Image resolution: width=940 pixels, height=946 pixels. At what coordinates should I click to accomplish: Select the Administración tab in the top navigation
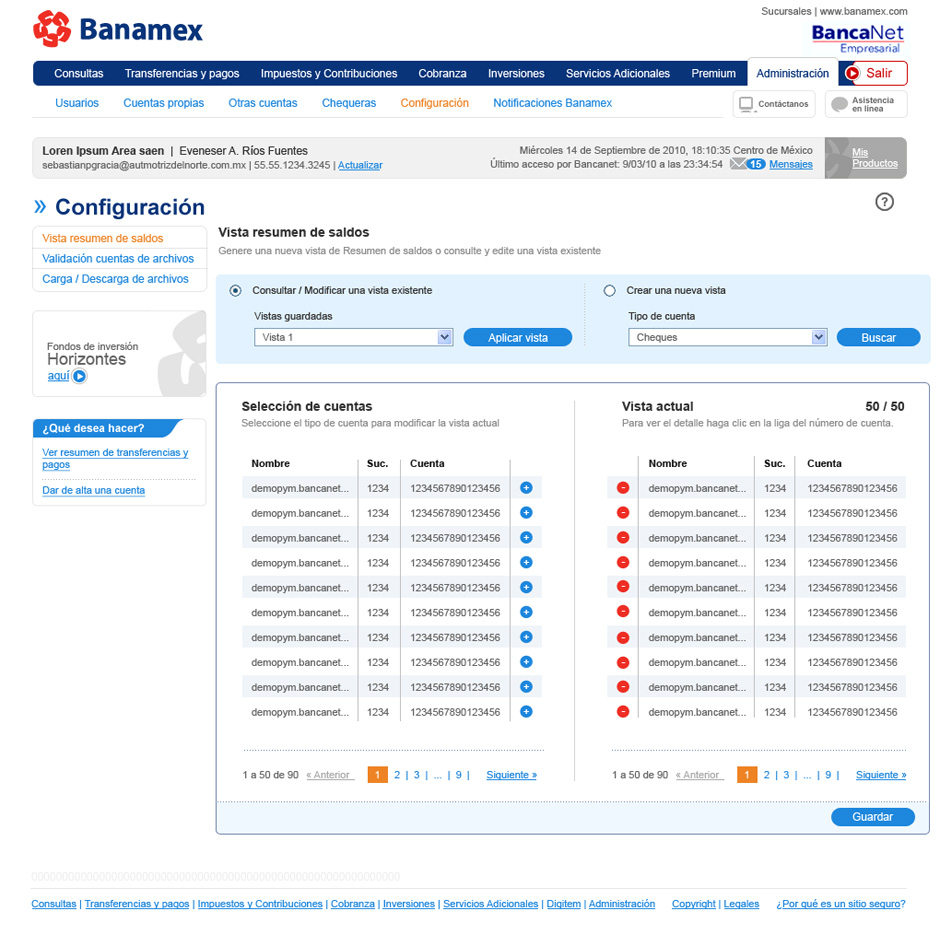tap(792, 73)
